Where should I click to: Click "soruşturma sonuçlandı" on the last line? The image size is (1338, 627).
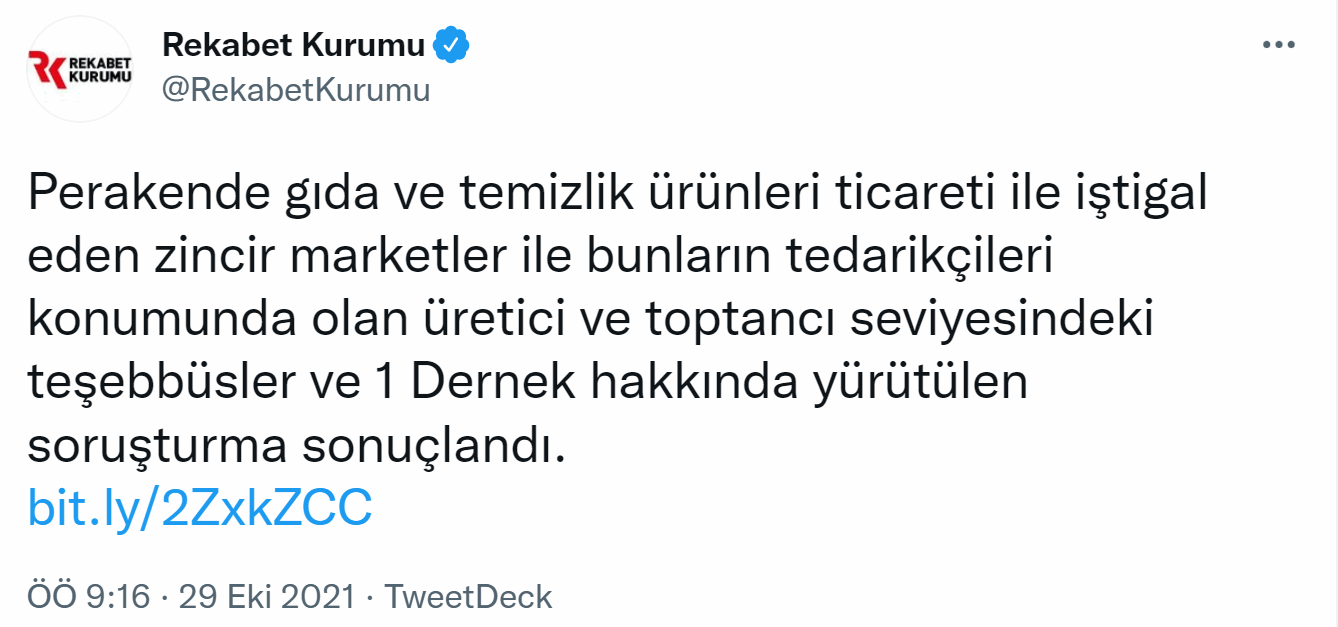pyautogui.click(x=297, y=446)
